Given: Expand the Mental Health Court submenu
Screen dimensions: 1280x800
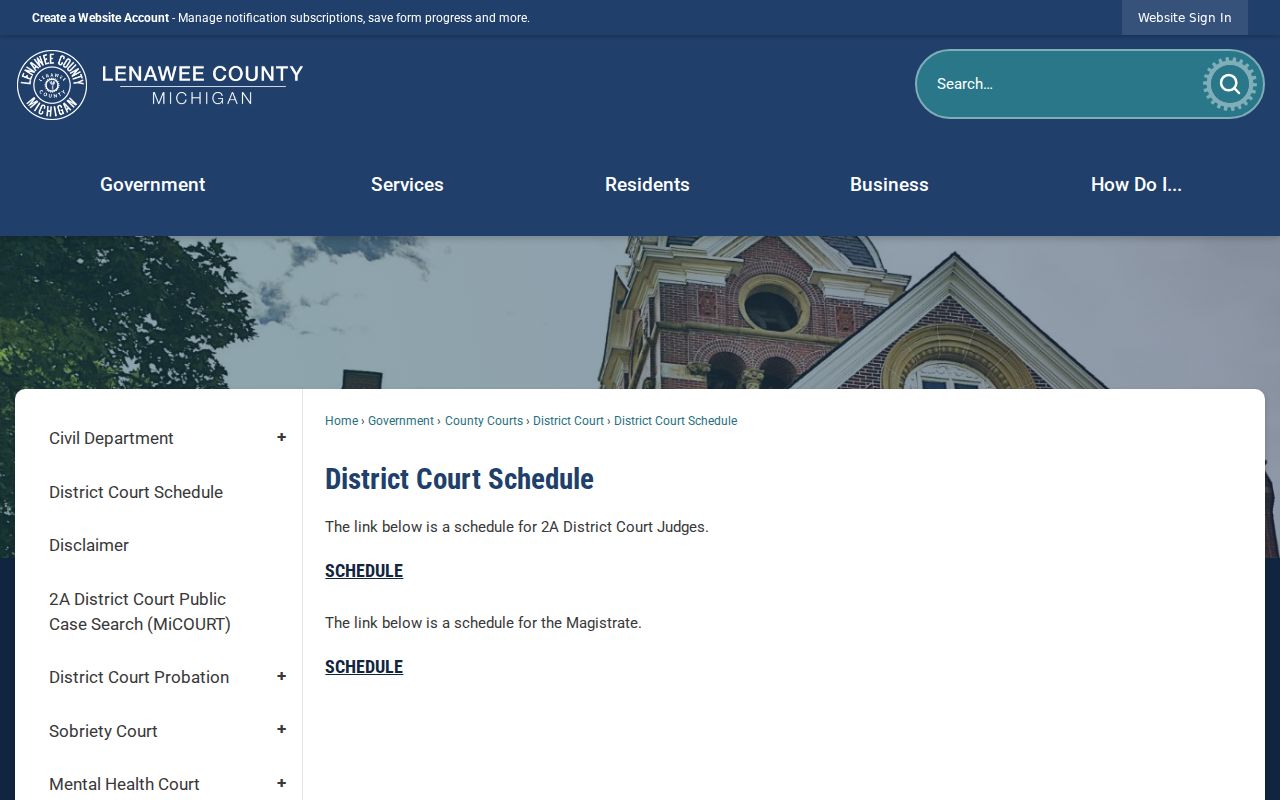Looking at the screenshot, I should 282,784.
